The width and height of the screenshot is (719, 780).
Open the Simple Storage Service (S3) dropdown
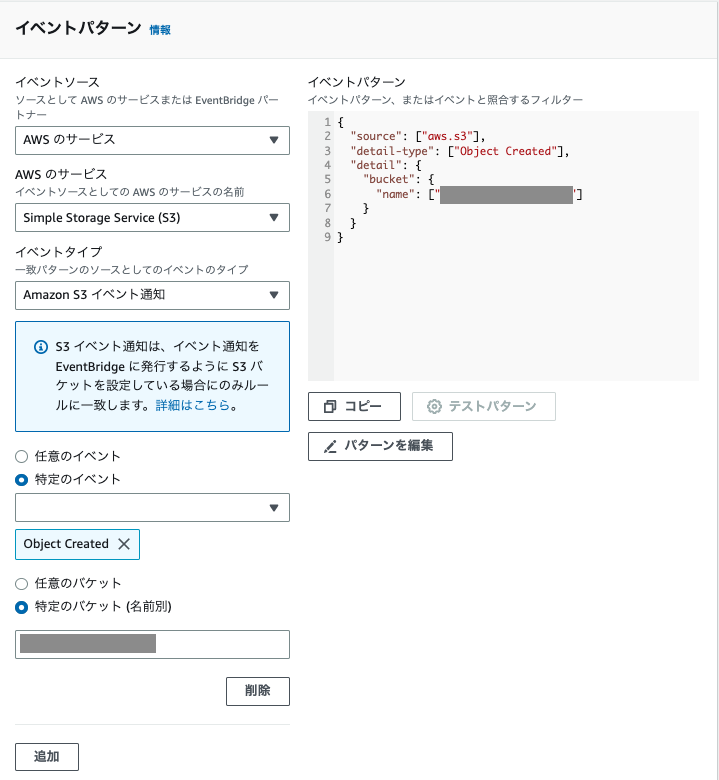152,217
